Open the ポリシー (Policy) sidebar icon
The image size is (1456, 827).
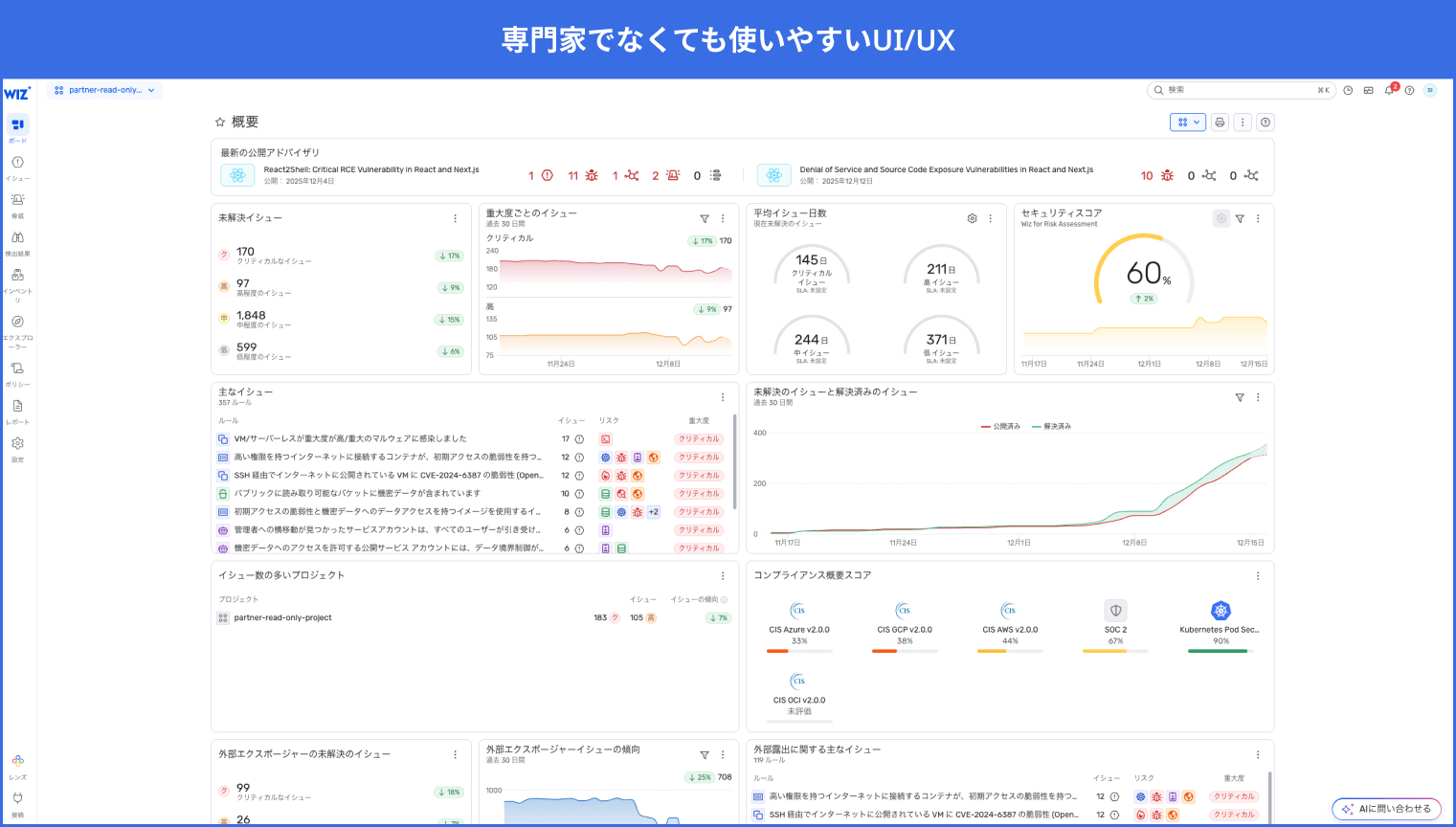click(x=17, y=369)
